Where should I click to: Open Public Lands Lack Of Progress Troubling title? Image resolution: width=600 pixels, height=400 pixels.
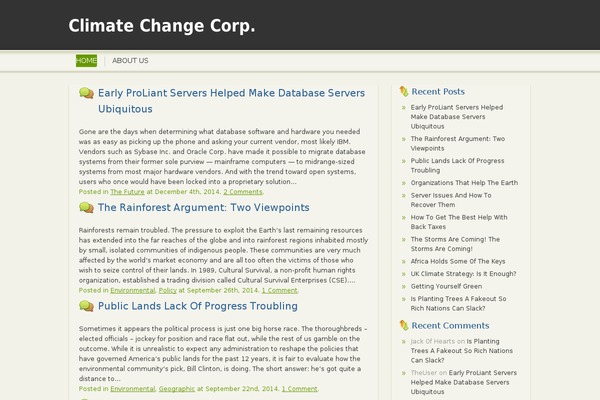click(x=197, y=306)
